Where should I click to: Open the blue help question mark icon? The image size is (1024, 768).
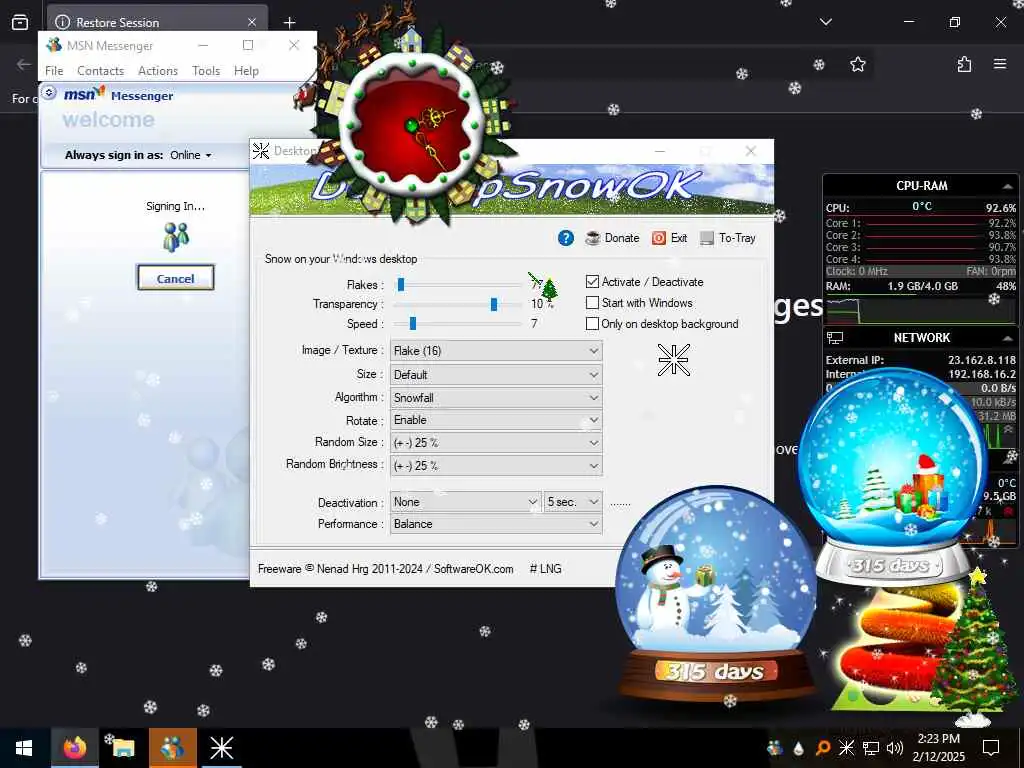click(566, 238)
